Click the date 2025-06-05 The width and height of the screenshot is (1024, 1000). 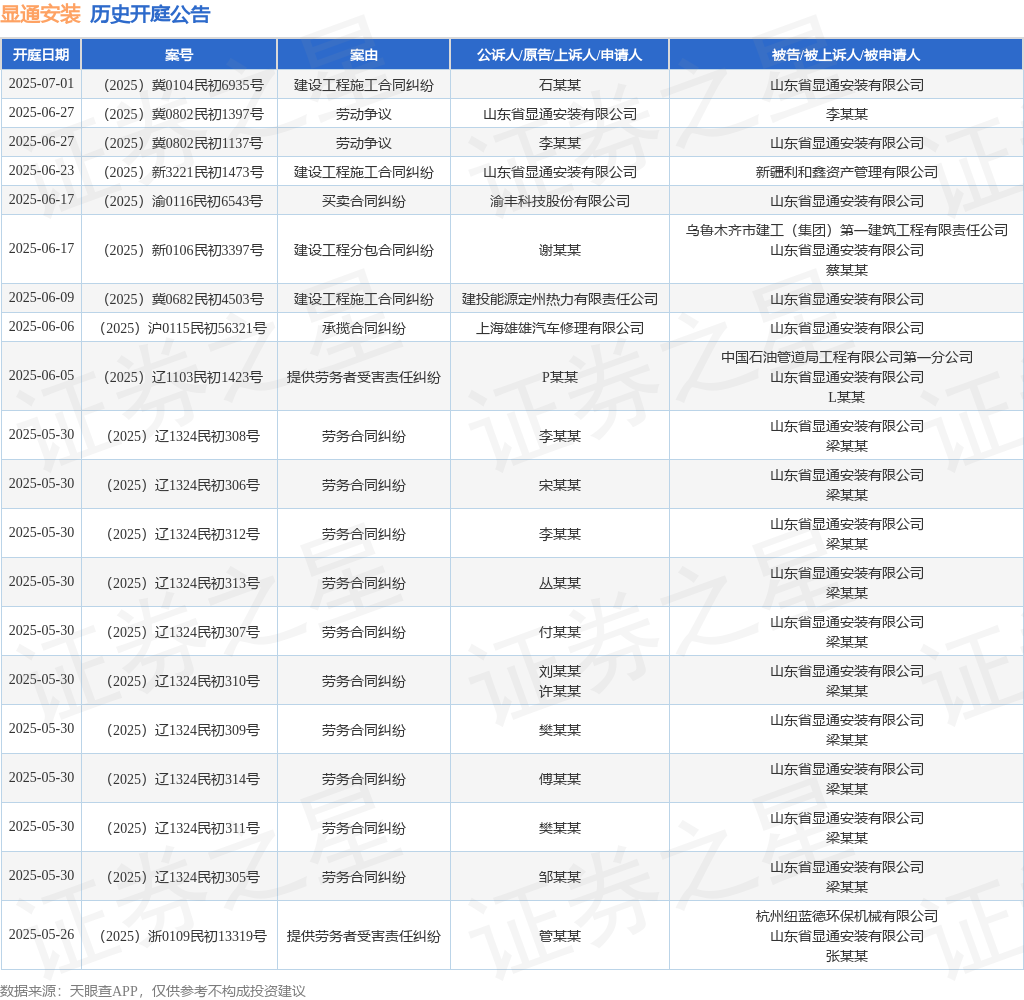[41, 376]
